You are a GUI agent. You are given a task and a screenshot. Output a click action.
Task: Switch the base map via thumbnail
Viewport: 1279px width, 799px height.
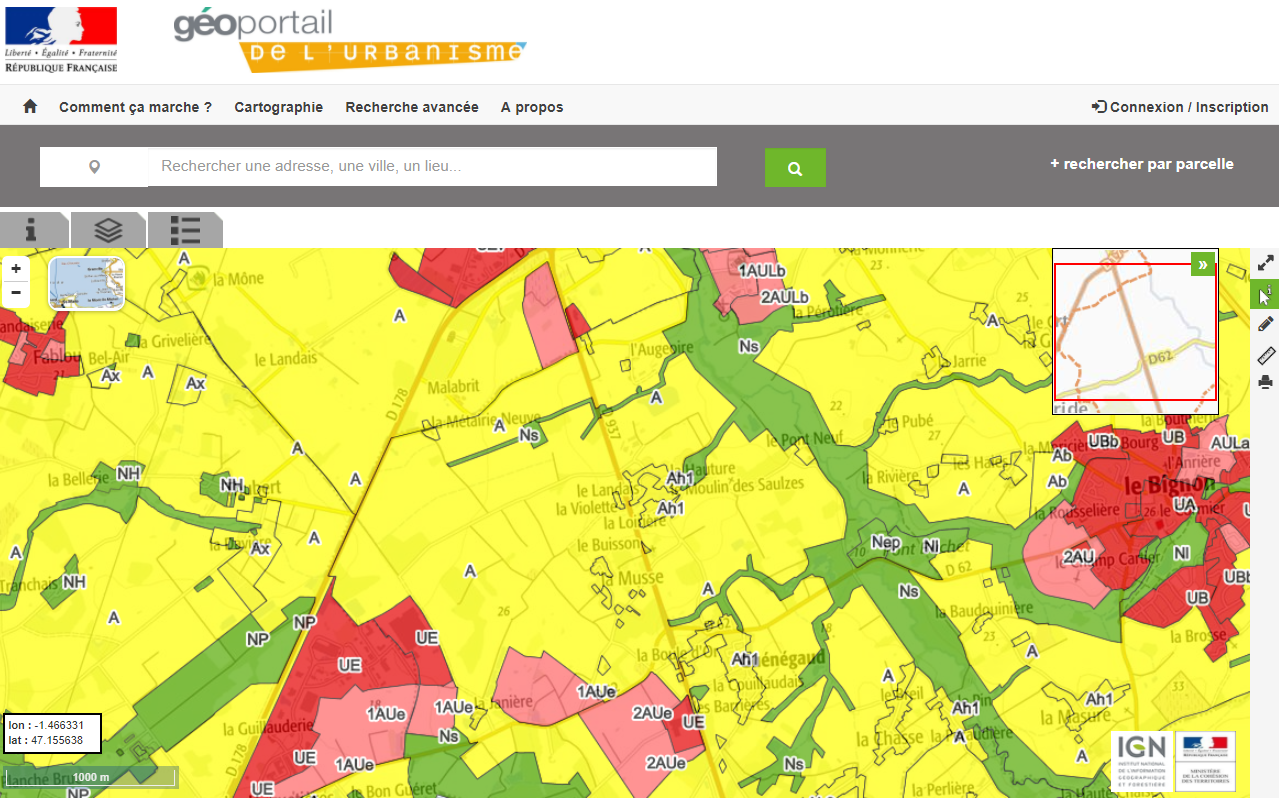click(87, 283)
